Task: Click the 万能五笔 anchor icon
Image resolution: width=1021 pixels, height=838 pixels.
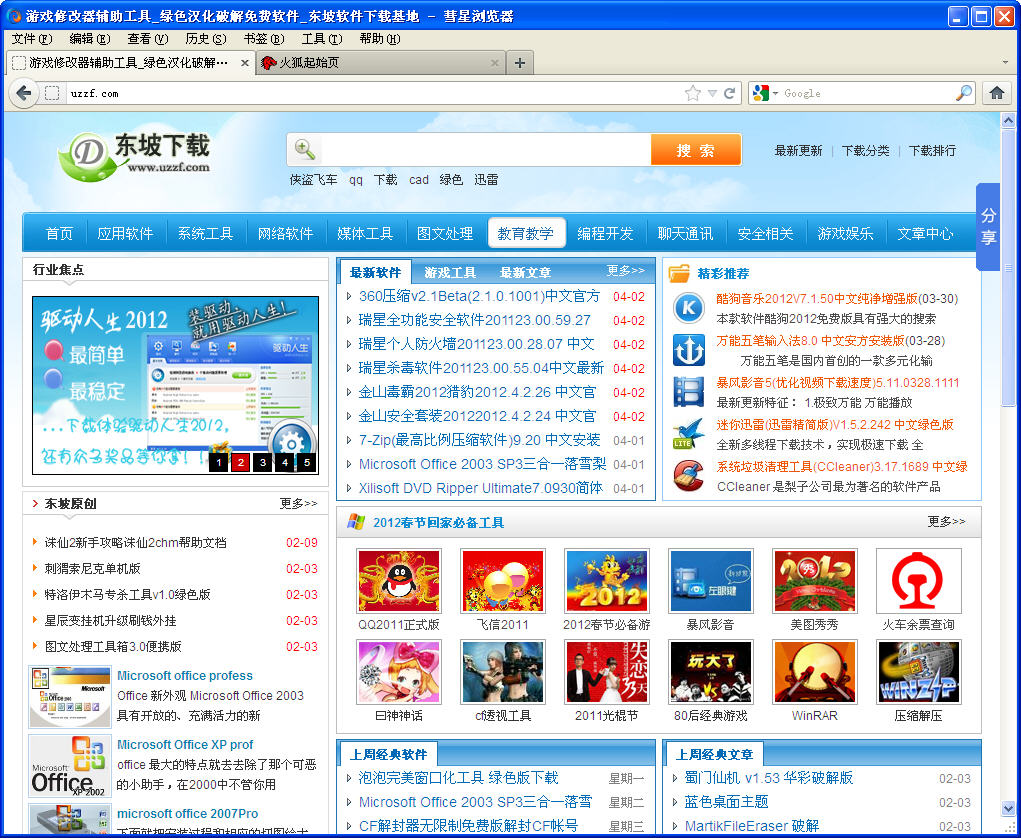Action: click(689, 350)
